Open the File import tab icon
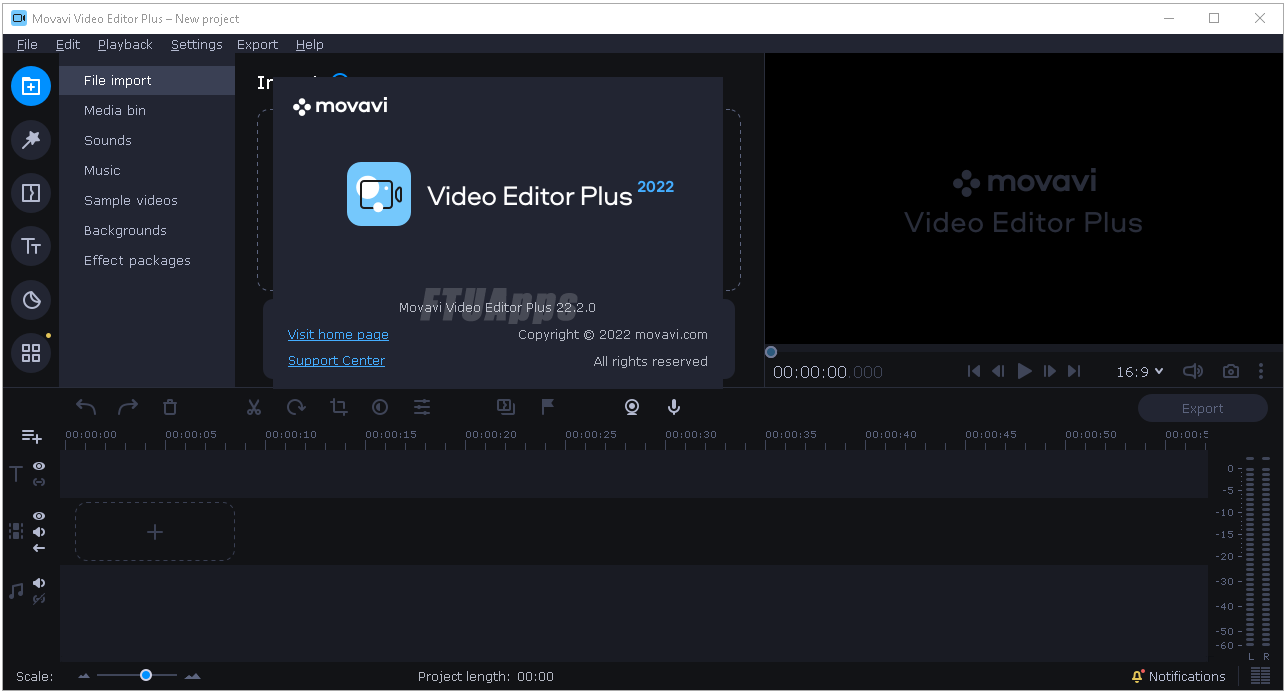1286x692 pixels. (x=31, y=86)
